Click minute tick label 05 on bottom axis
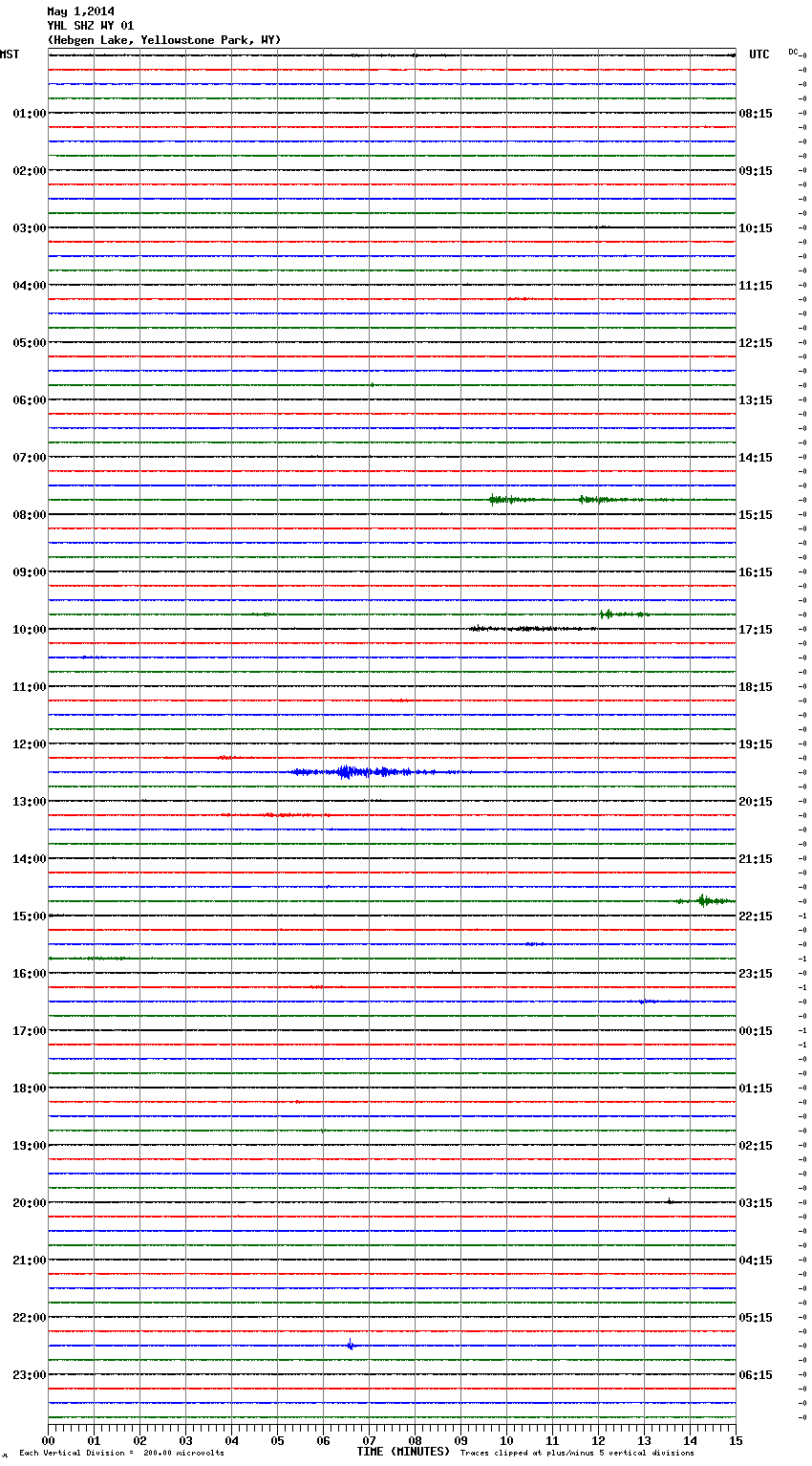The width and height of the screenshot is (812, 1466). (x=277, y=1440)
